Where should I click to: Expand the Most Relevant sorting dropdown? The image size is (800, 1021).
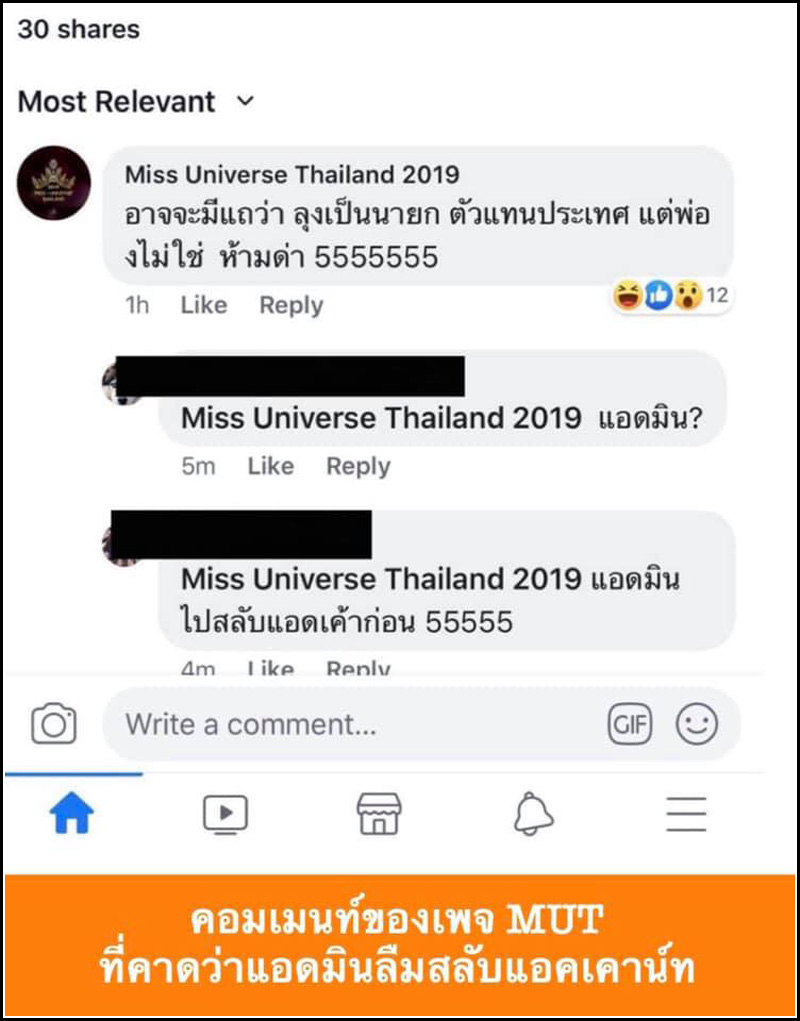click(x=136, y=102)
